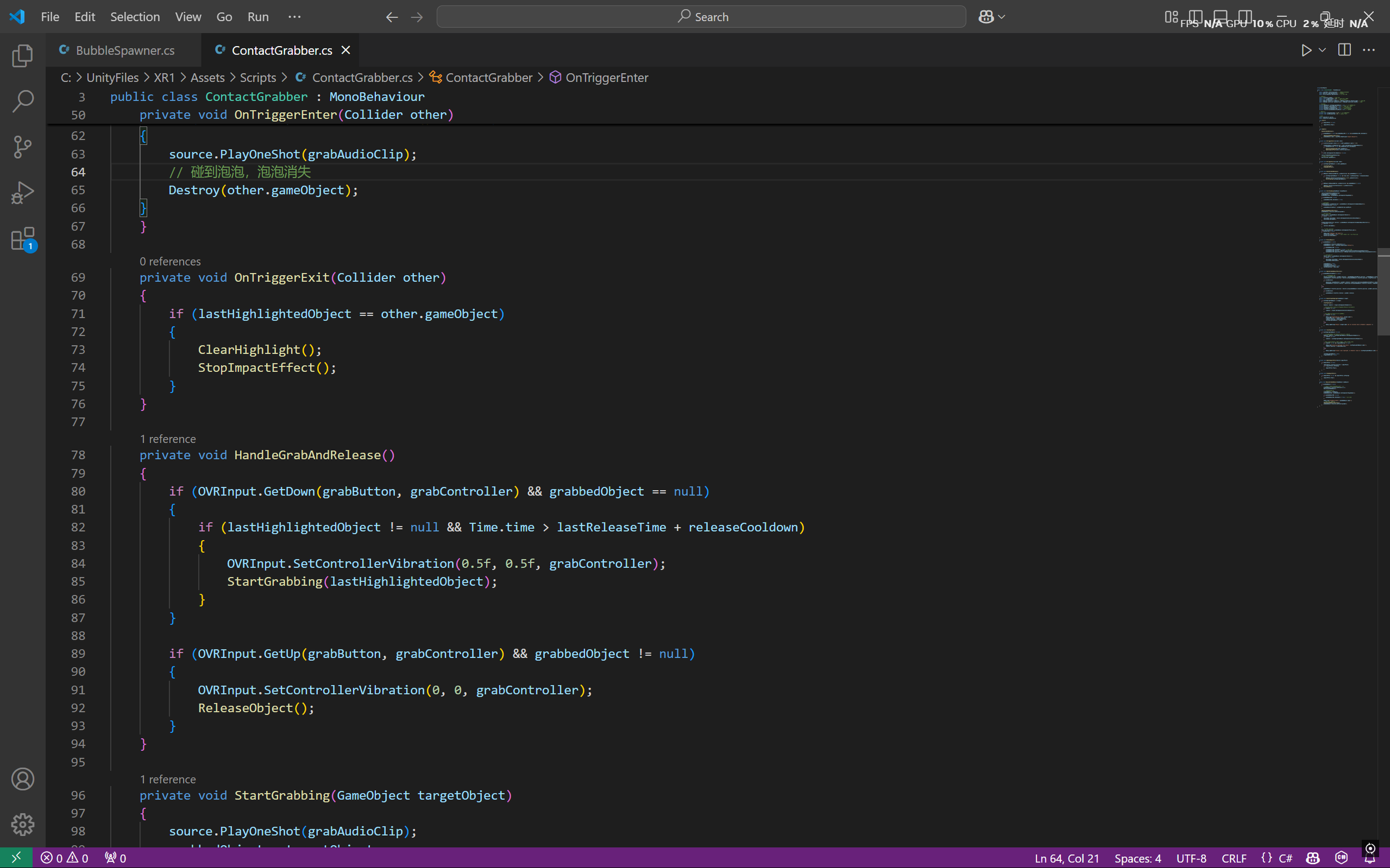The height and width of the screenshot is (868, 1390).
Task: Click CRLF end of line selector
Action: [x=1233, y=858]
